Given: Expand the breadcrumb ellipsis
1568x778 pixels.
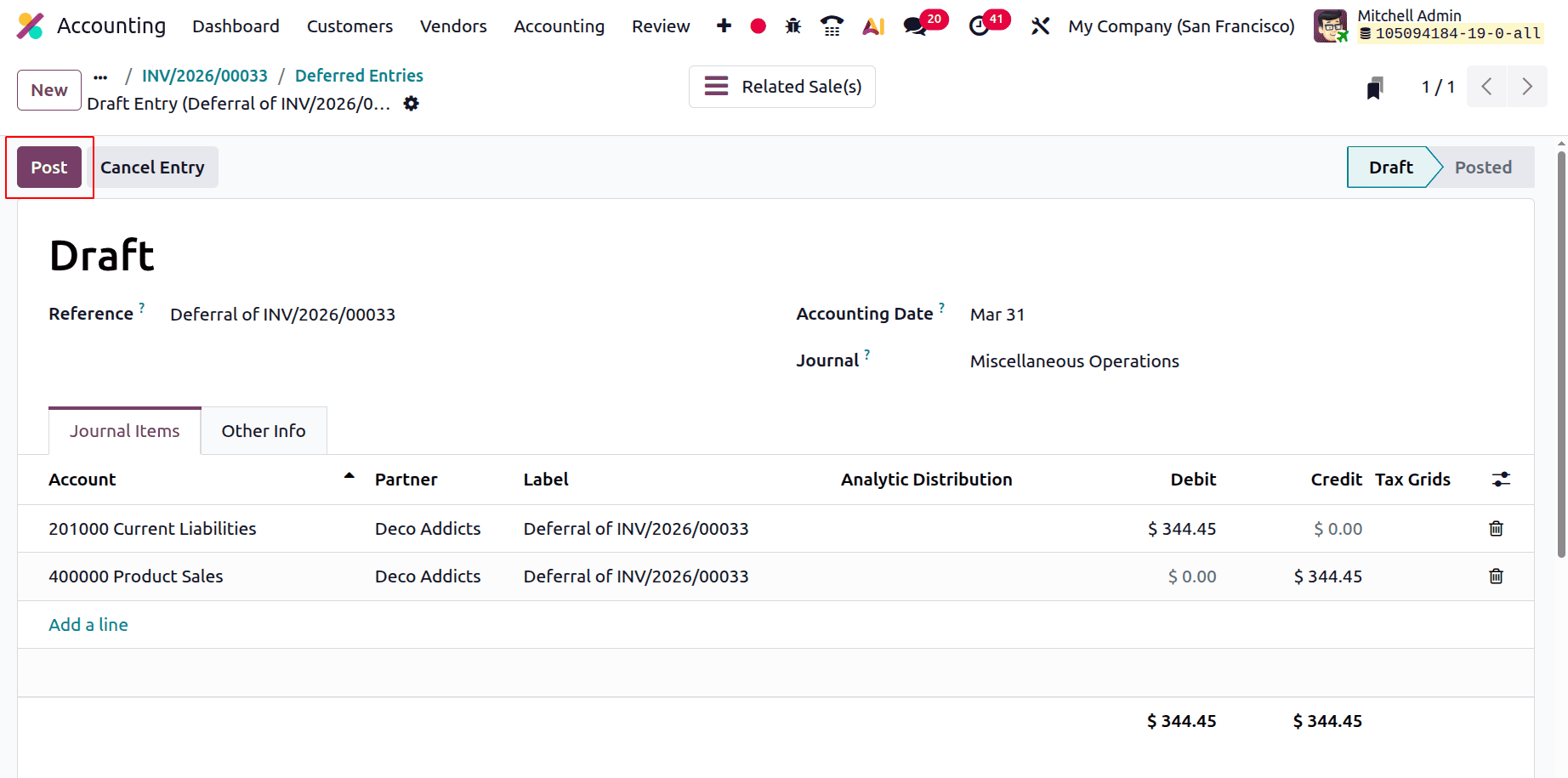Looking at the screenshot, I should click(x=100, y=76).
